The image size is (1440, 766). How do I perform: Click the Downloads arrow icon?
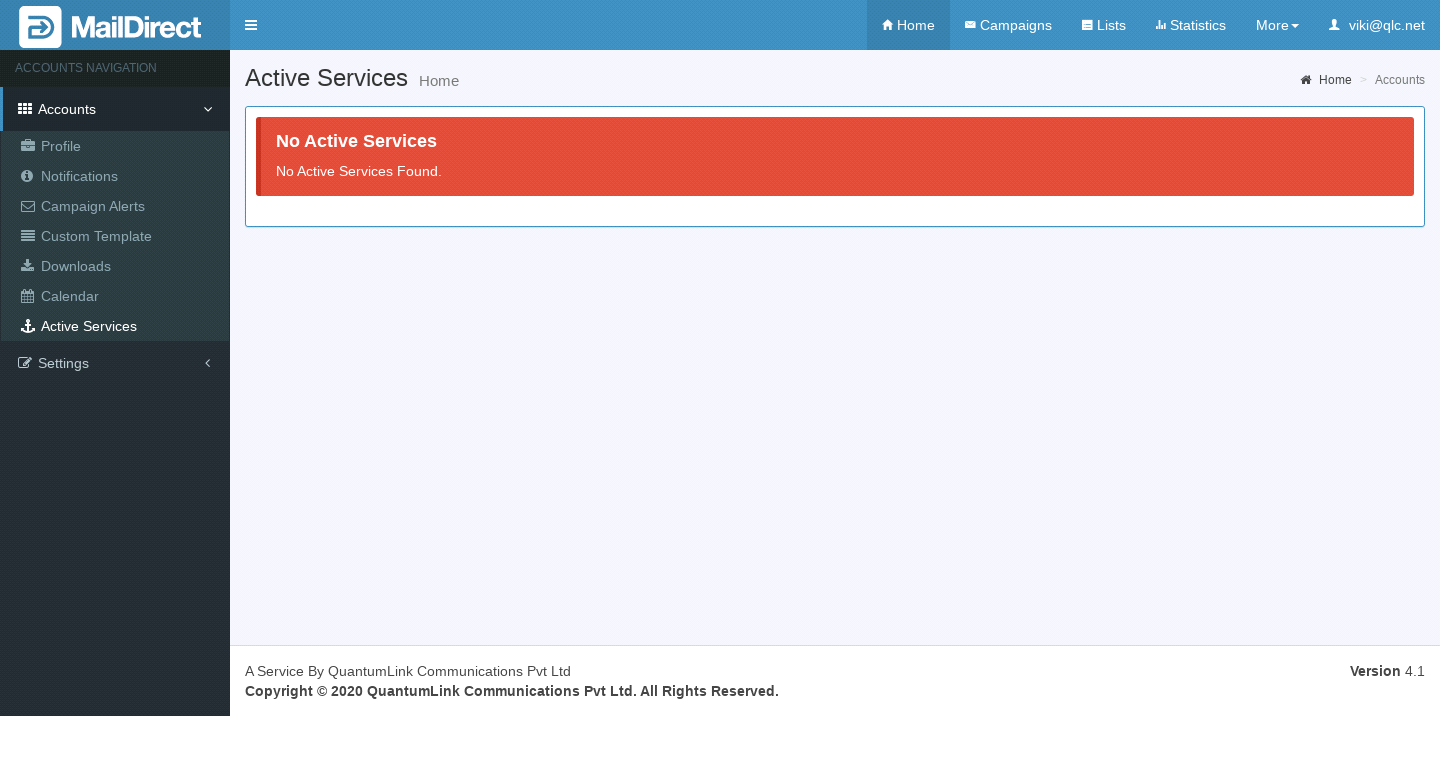point(28,266)
